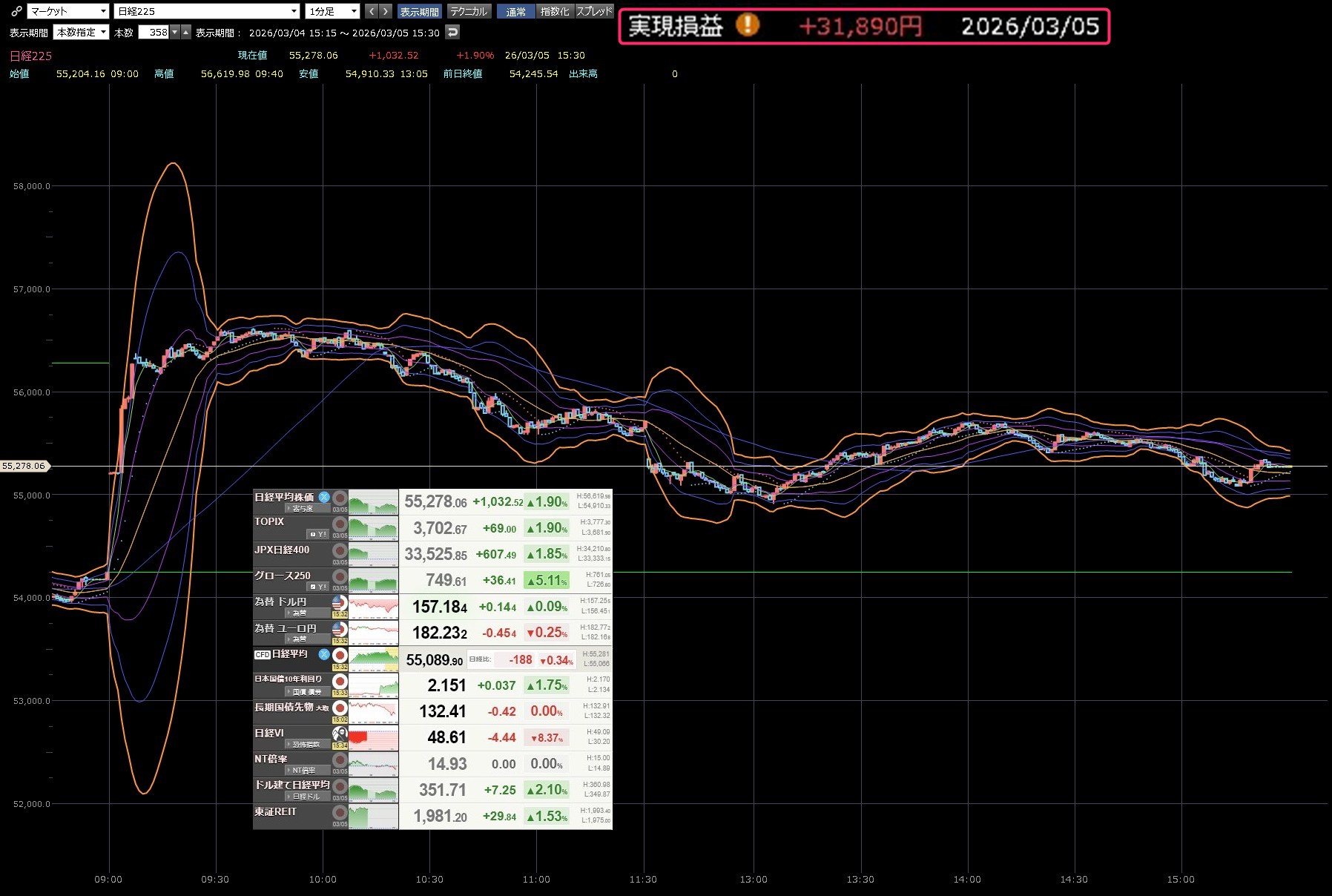1332x896 pixels.
Task: Click the next chart right-arrow button
Action: click(x=386, y=11)
